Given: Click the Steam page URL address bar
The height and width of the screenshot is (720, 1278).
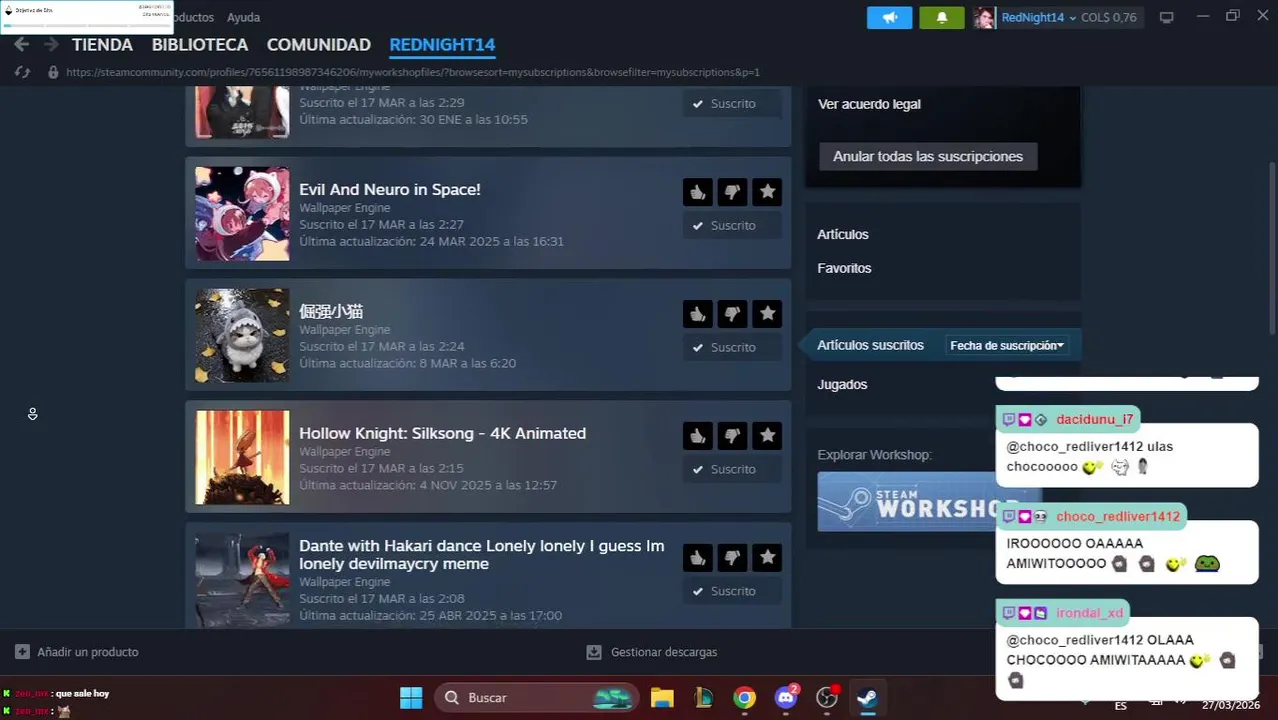Looking at the screenshot, I should coord(413,72).
